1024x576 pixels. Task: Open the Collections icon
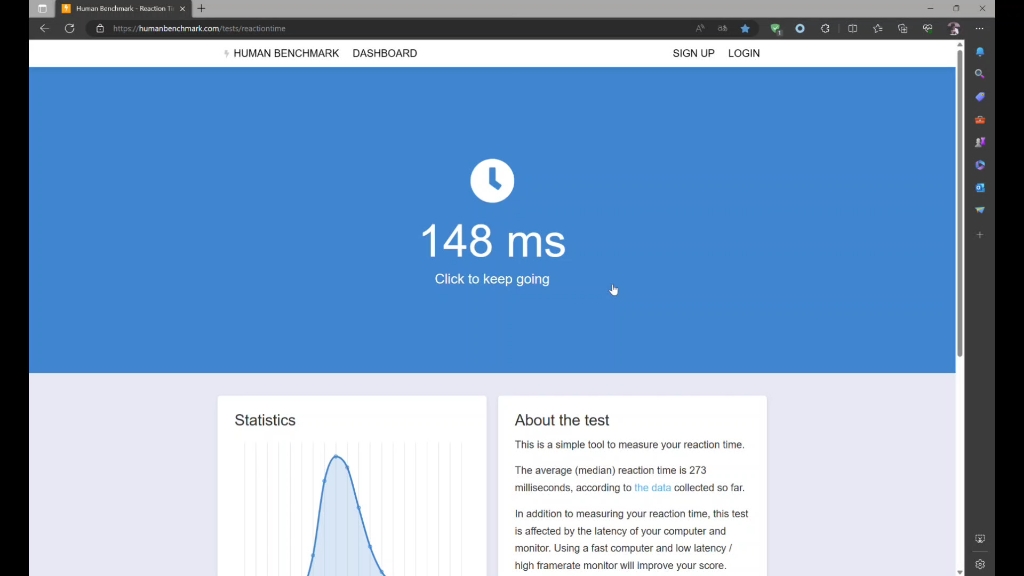[903, 28]
